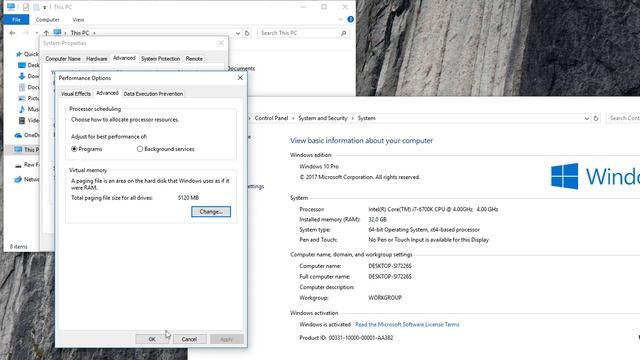Open the System Protection tab

click(x=160, y=59)
